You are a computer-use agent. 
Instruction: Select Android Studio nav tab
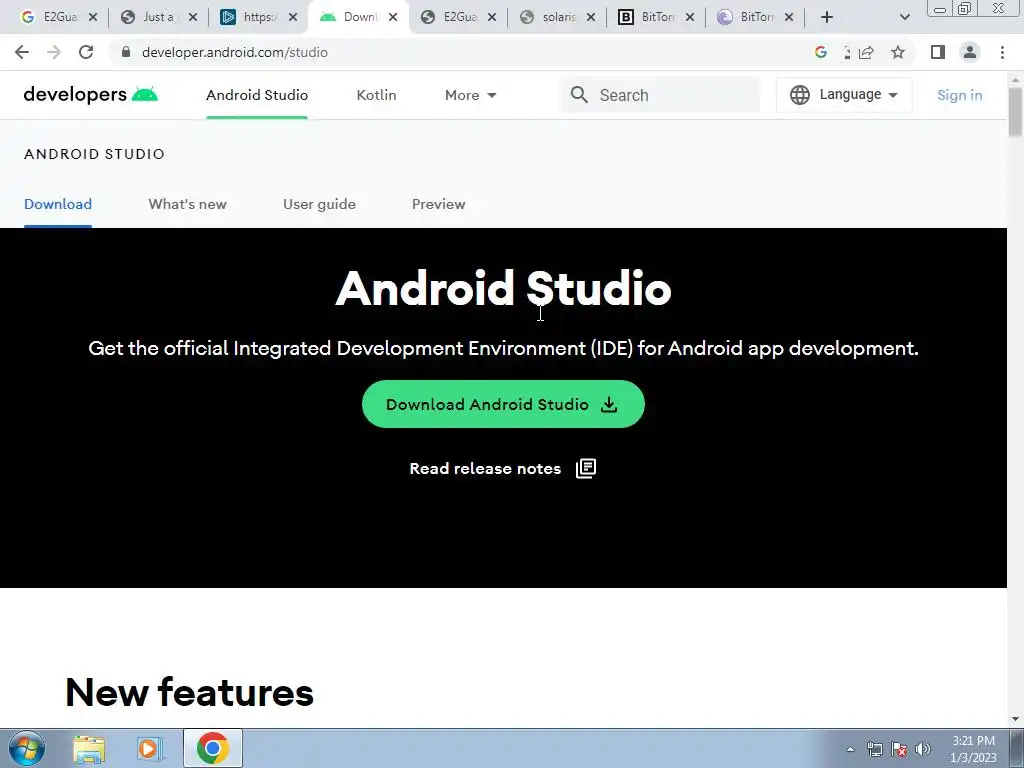(x=257, y=95)
